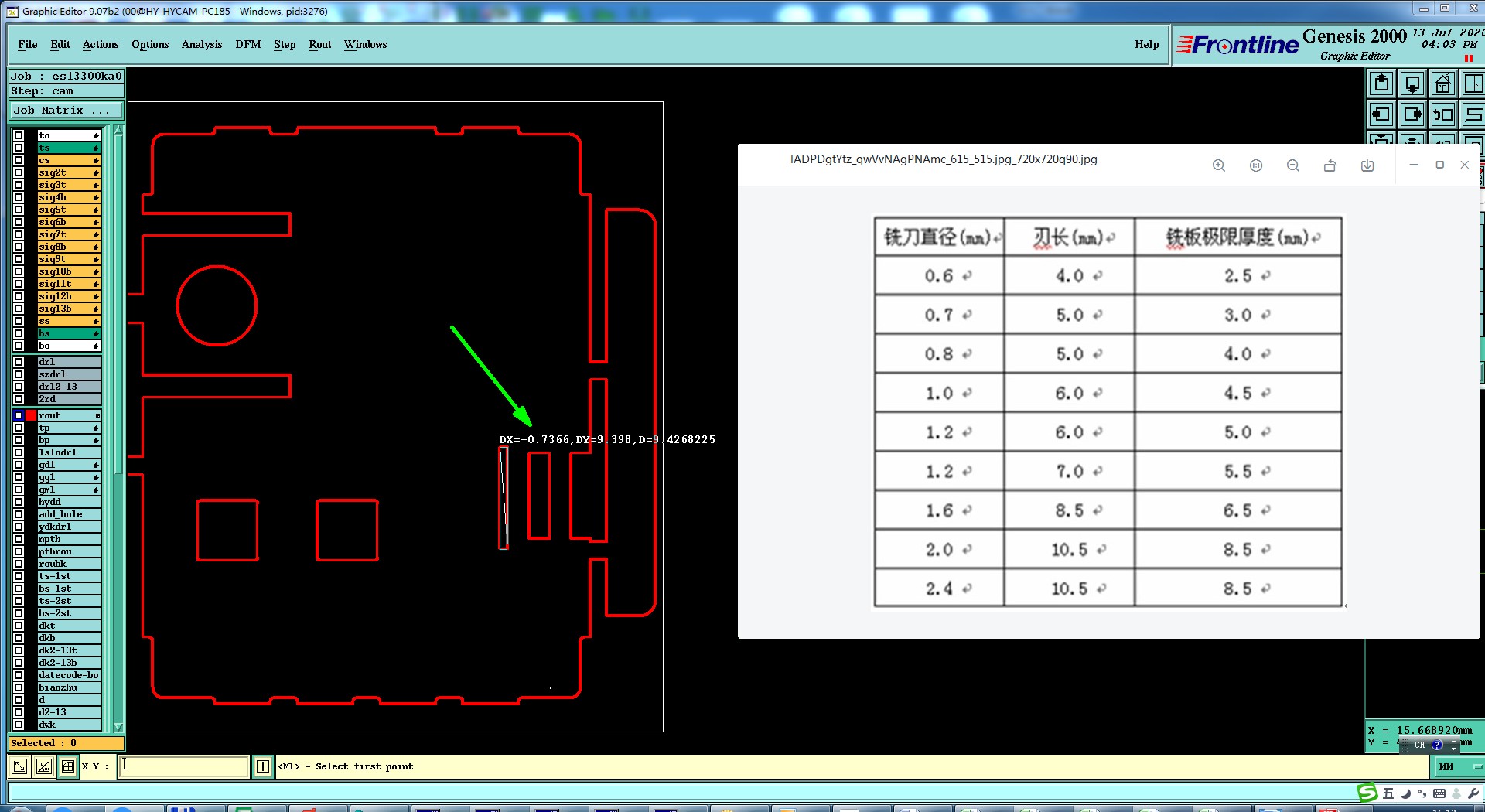This screenshot has height=812, width=1485.
Task: Click the red pause indicator under the clock
Action: point(1468,58)
